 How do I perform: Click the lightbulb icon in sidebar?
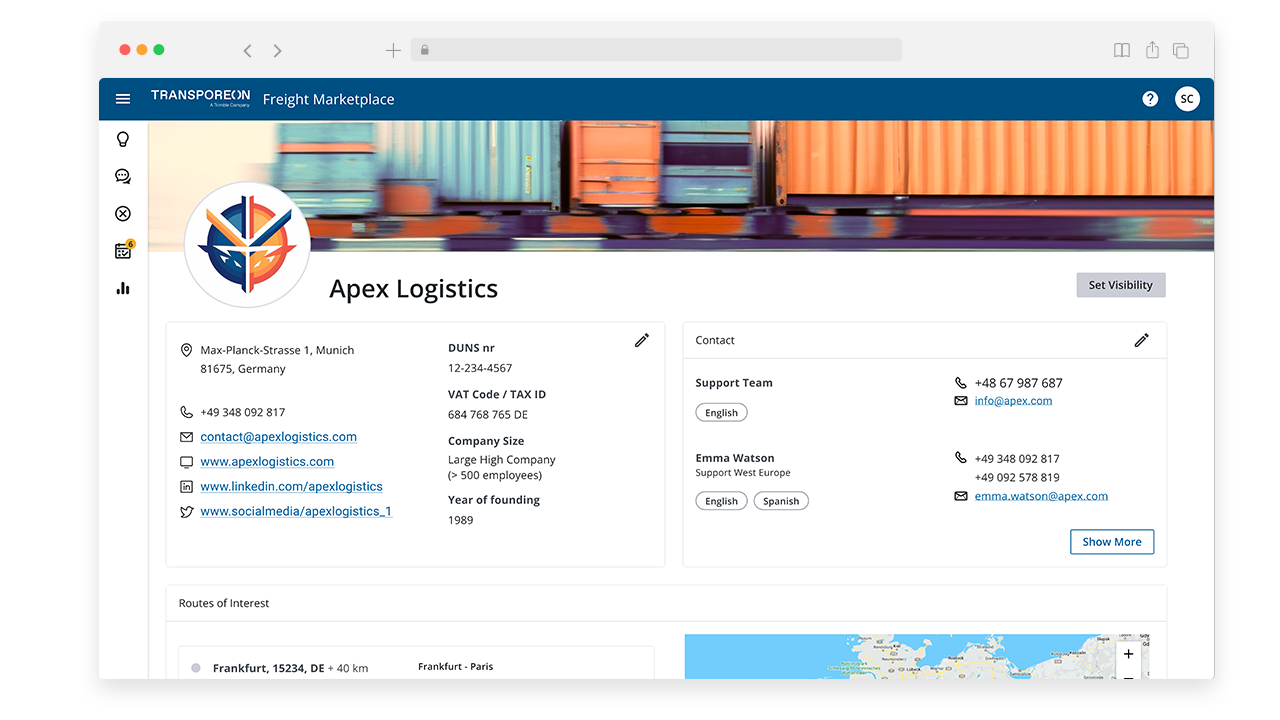(x=123, y=139)
